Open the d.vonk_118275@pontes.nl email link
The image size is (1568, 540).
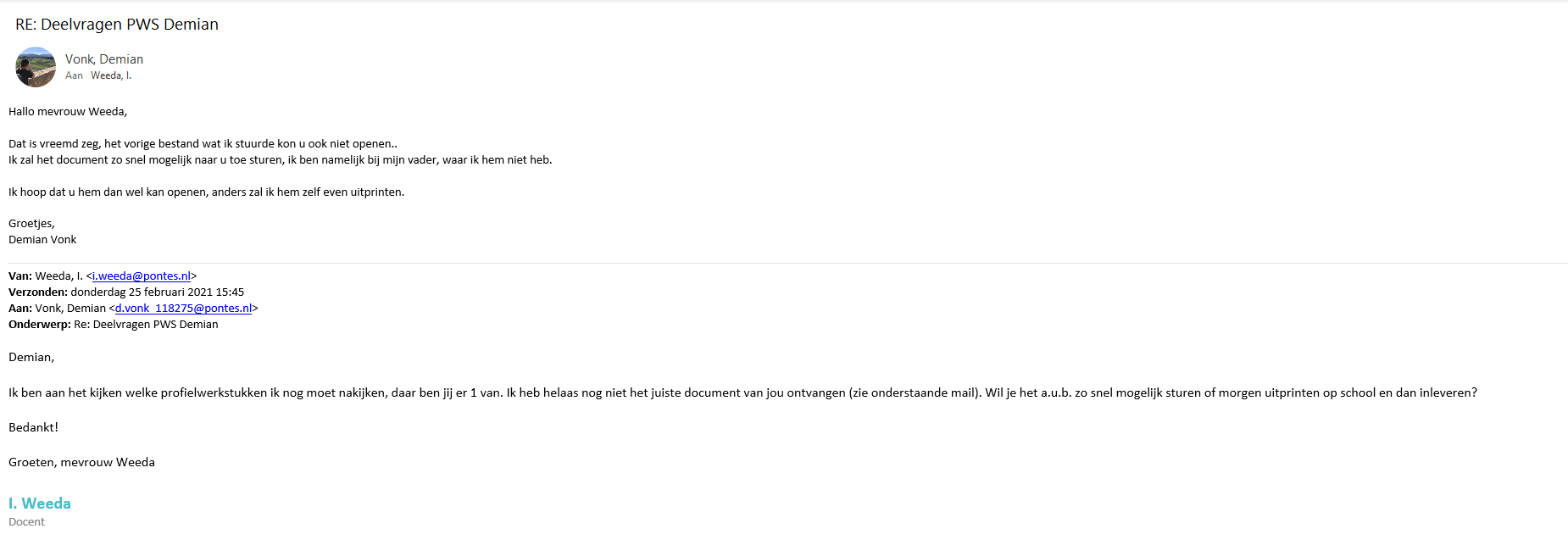183,309
